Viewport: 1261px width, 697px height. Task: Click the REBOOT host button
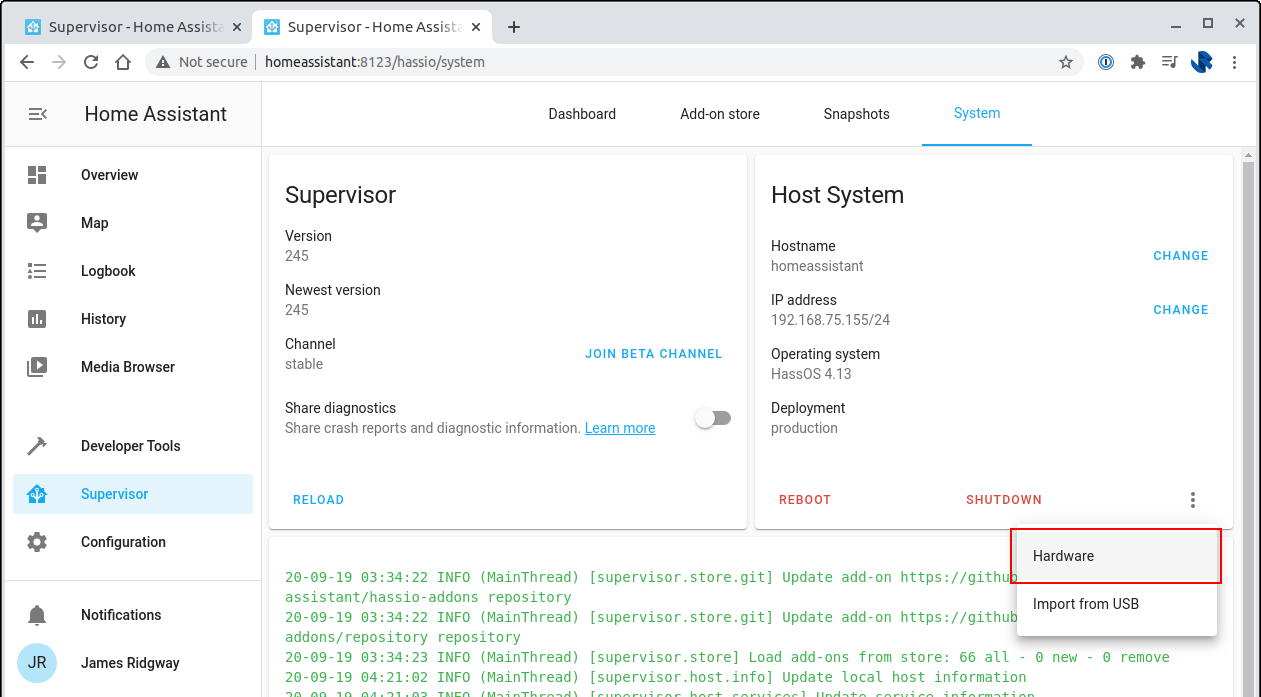pos(805,500)
